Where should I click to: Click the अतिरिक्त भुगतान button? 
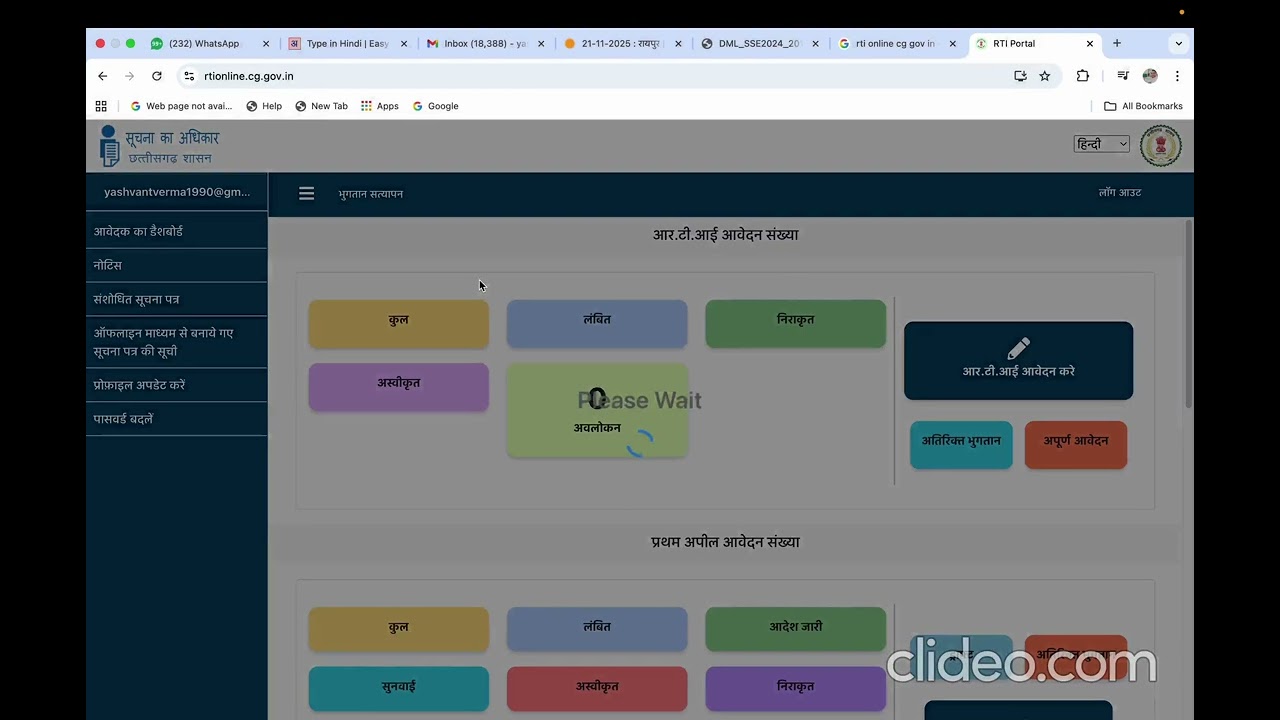961,445
